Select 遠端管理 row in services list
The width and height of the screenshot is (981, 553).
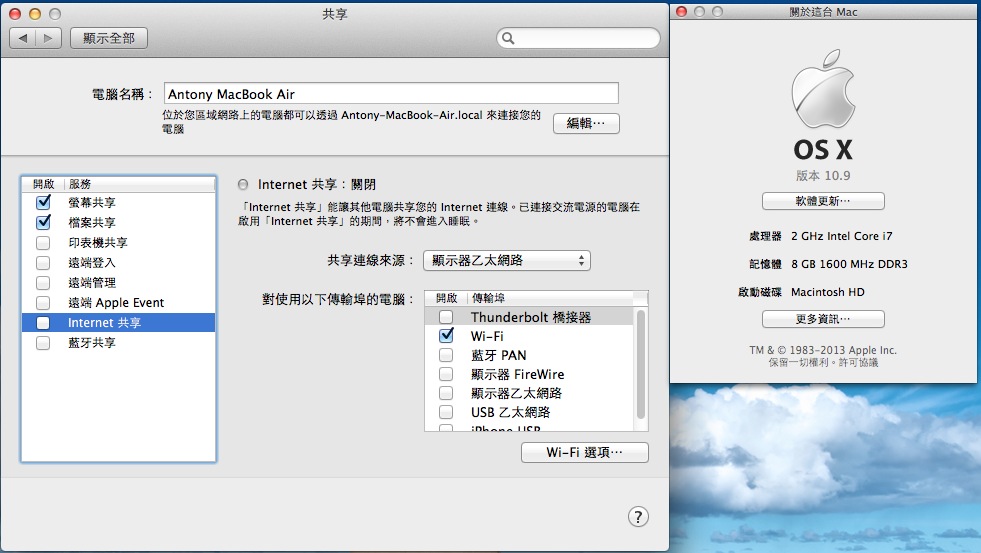pyautogui.click(x=119, y=283)
